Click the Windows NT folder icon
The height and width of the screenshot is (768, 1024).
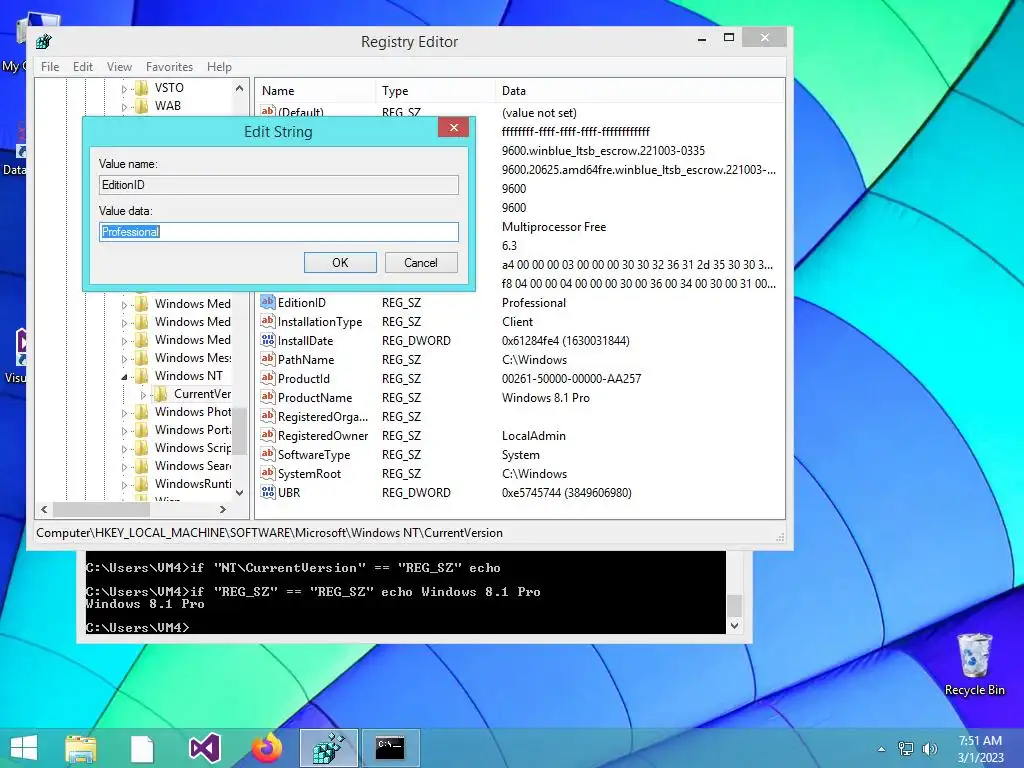[x=142, y=376]
